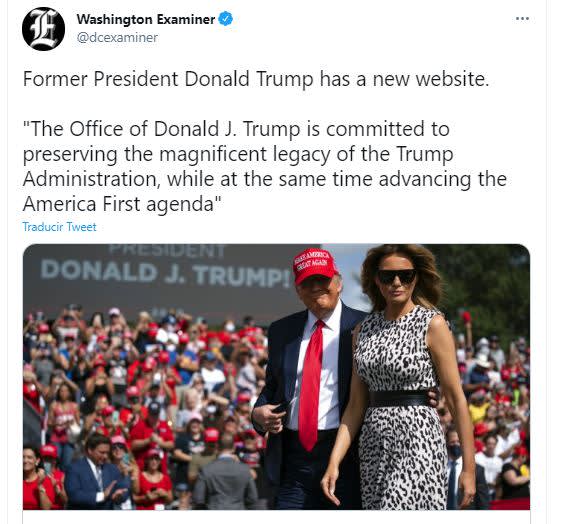562x524 pixels.
Task: Click the Washington Examiner profile avatar
Action: 43,29
